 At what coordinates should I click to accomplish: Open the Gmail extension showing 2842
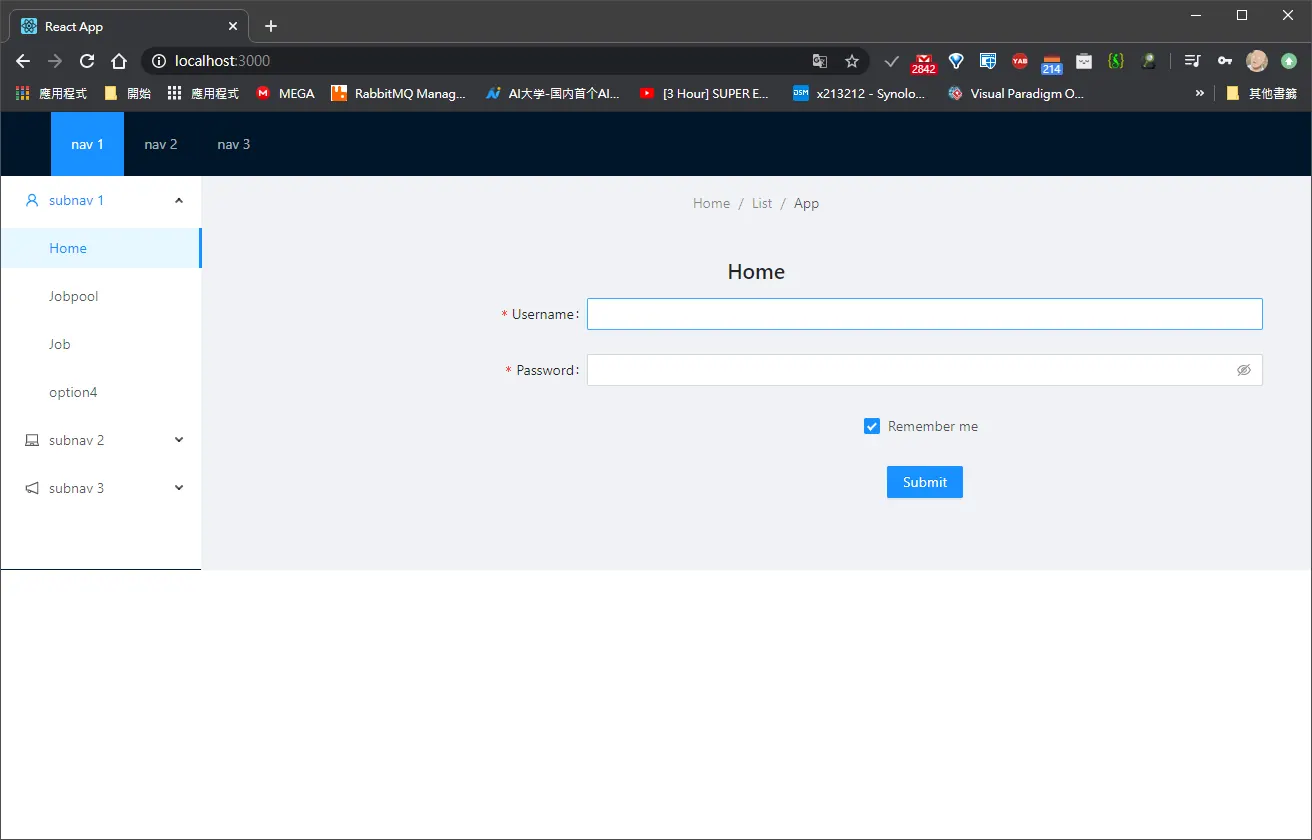[923, 63]
